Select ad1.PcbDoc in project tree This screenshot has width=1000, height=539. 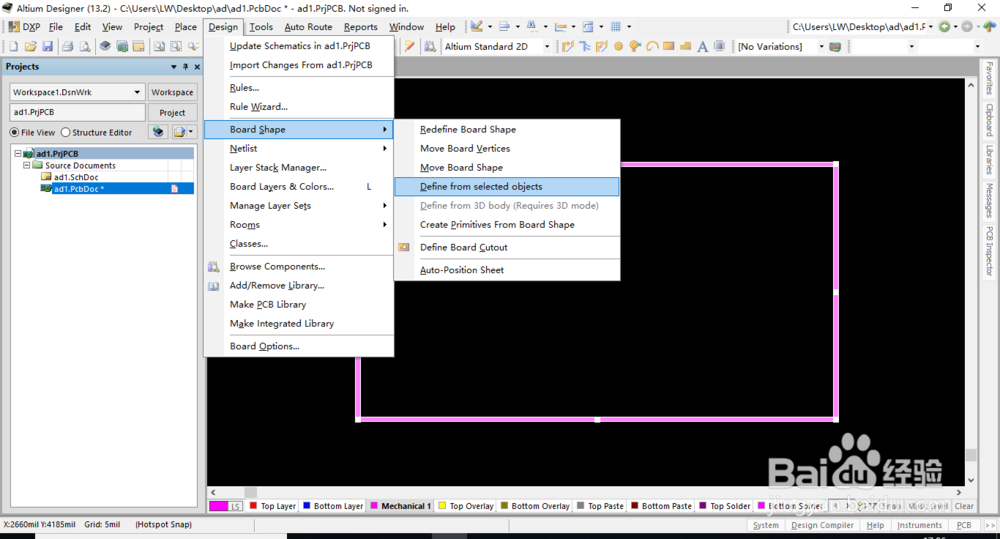78,189
